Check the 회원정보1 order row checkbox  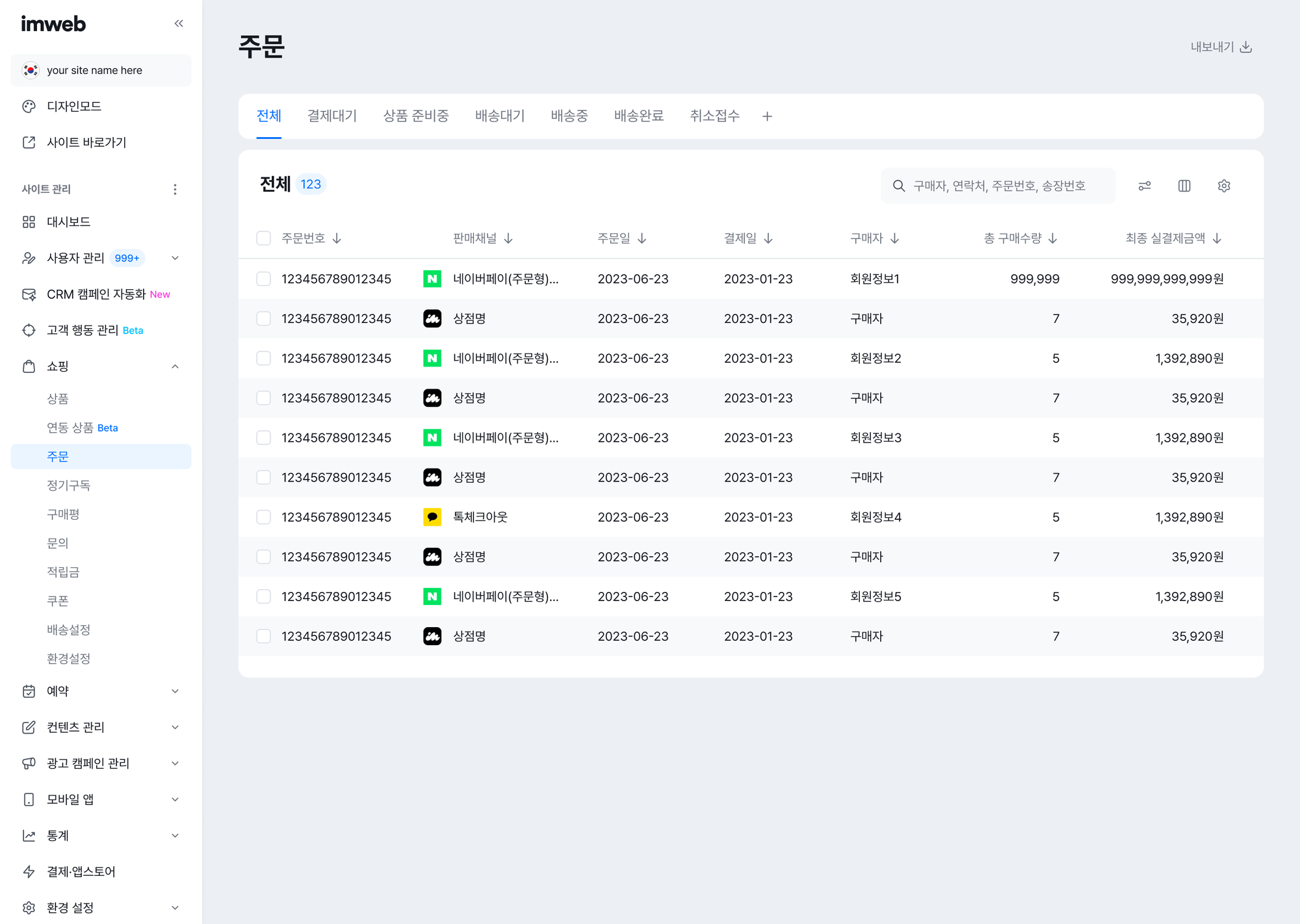(263, 279)
